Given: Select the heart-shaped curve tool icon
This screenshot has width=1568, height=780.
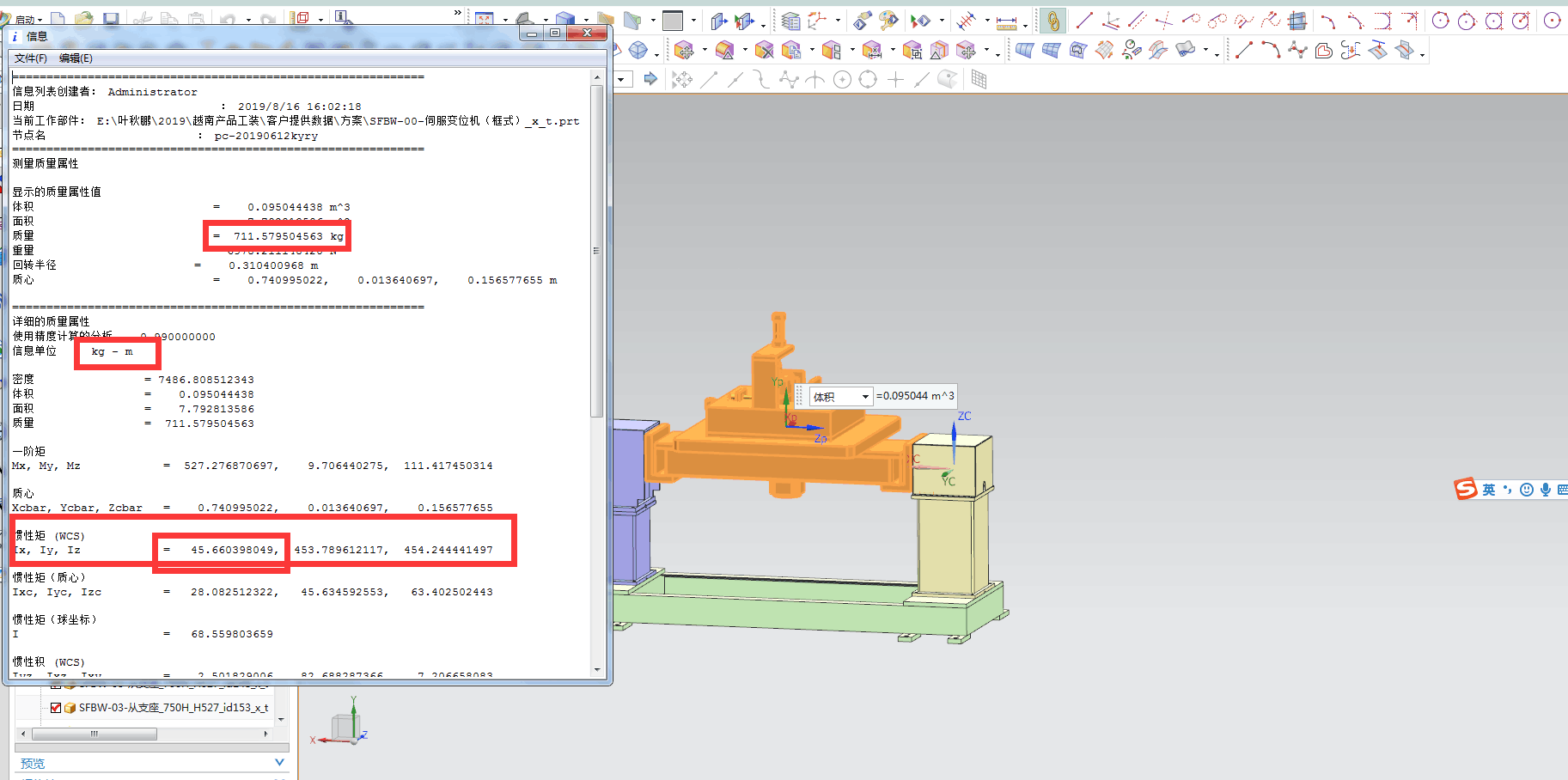Looking at the screenshot, I should coord(1324,51).
